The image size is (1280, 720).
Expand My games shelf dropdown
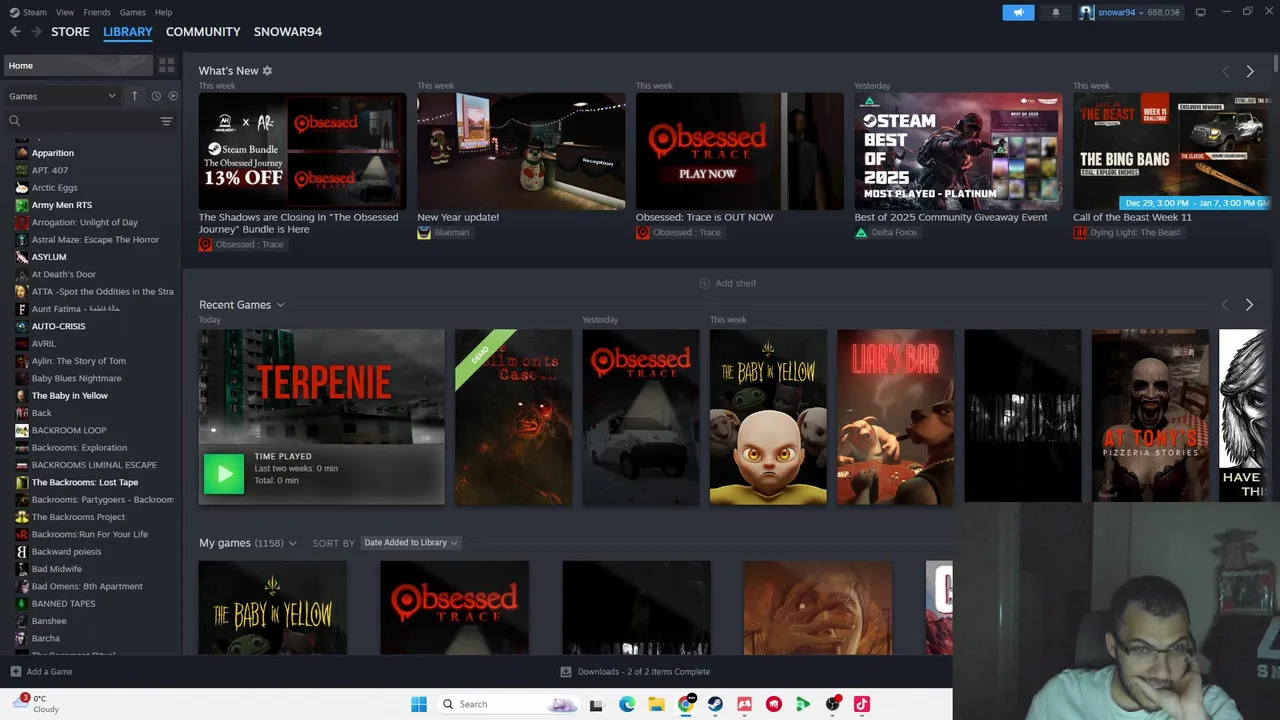(292, 543)
